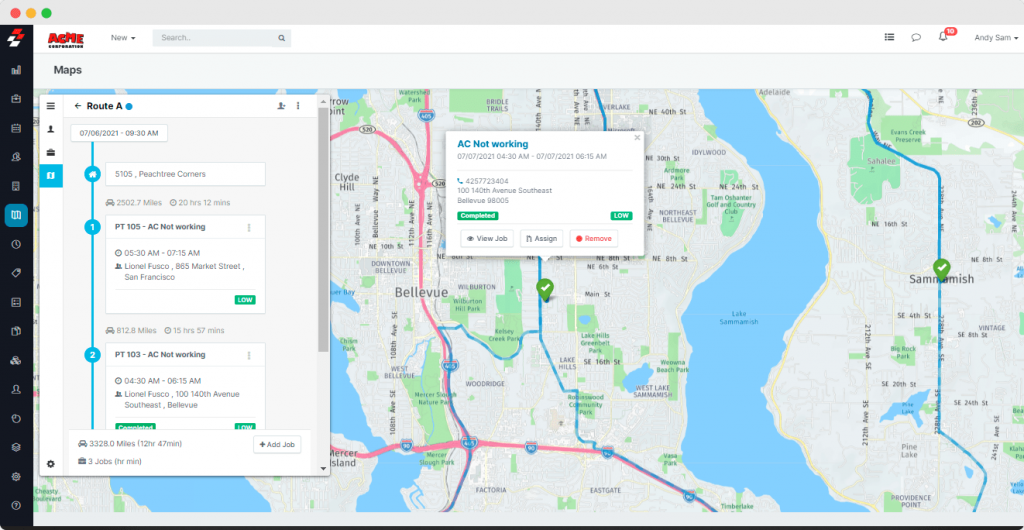Toggle the hamburger menu in map panel
Screen dimensions: 1024x530
(51, 105)
